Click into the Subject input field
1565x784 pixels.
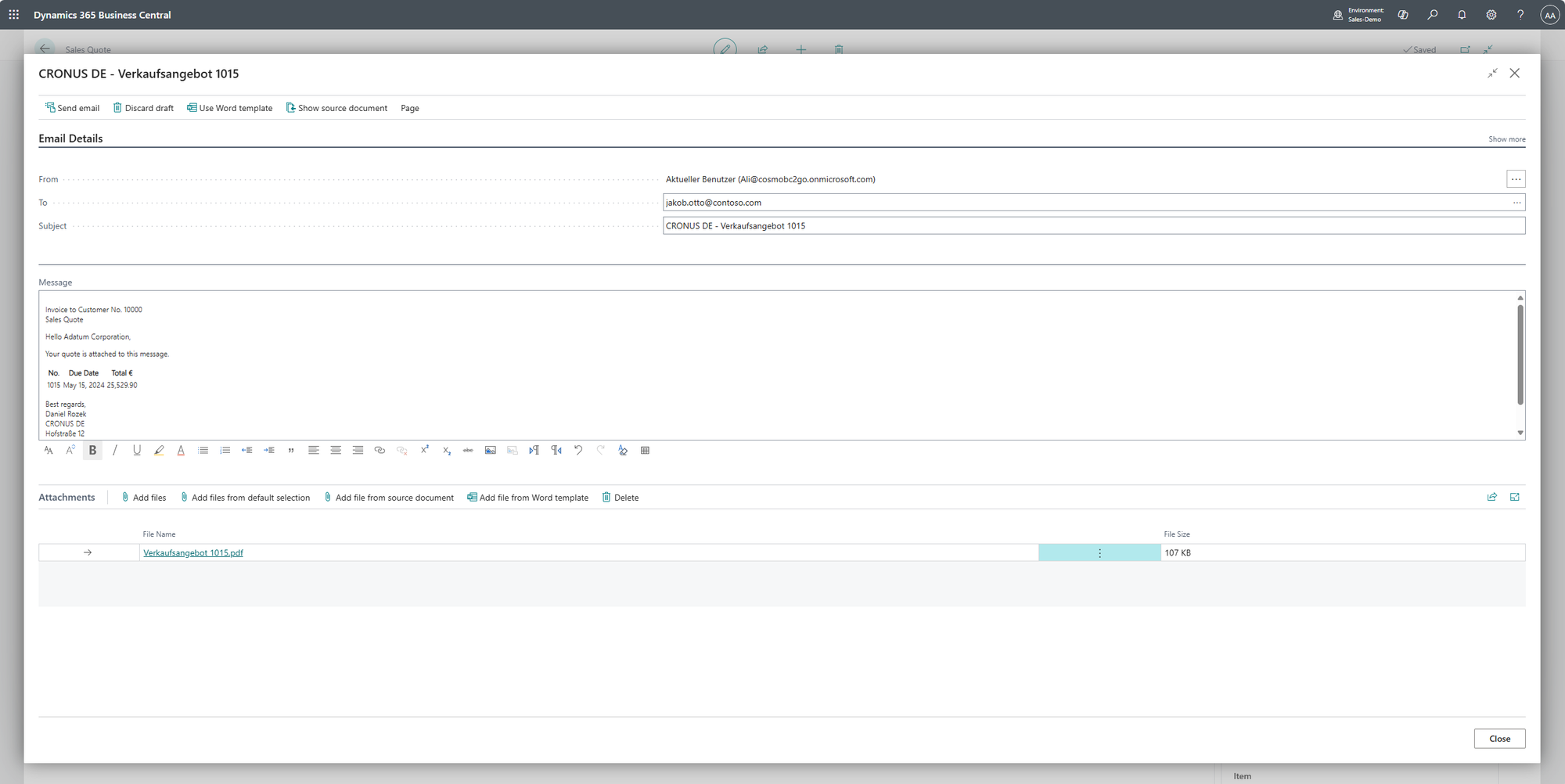(x=1093, y=226)
